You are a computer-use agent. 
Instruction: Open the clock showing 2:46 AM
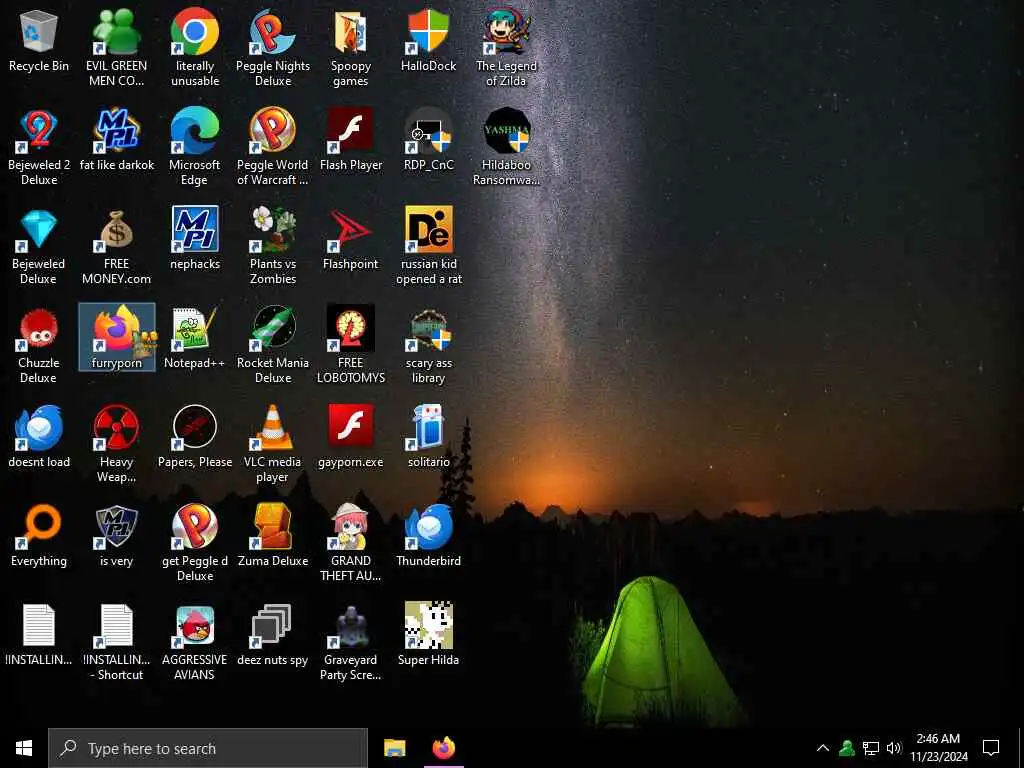[x=938, y=748]
